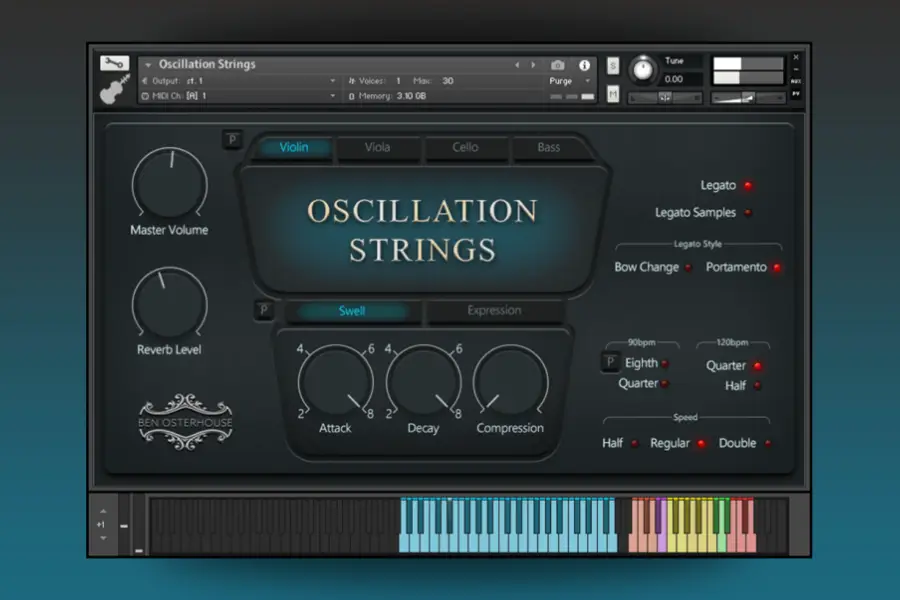Switch to the Bass tab
This screenshot has width=900, height=600.
[549, 148]
